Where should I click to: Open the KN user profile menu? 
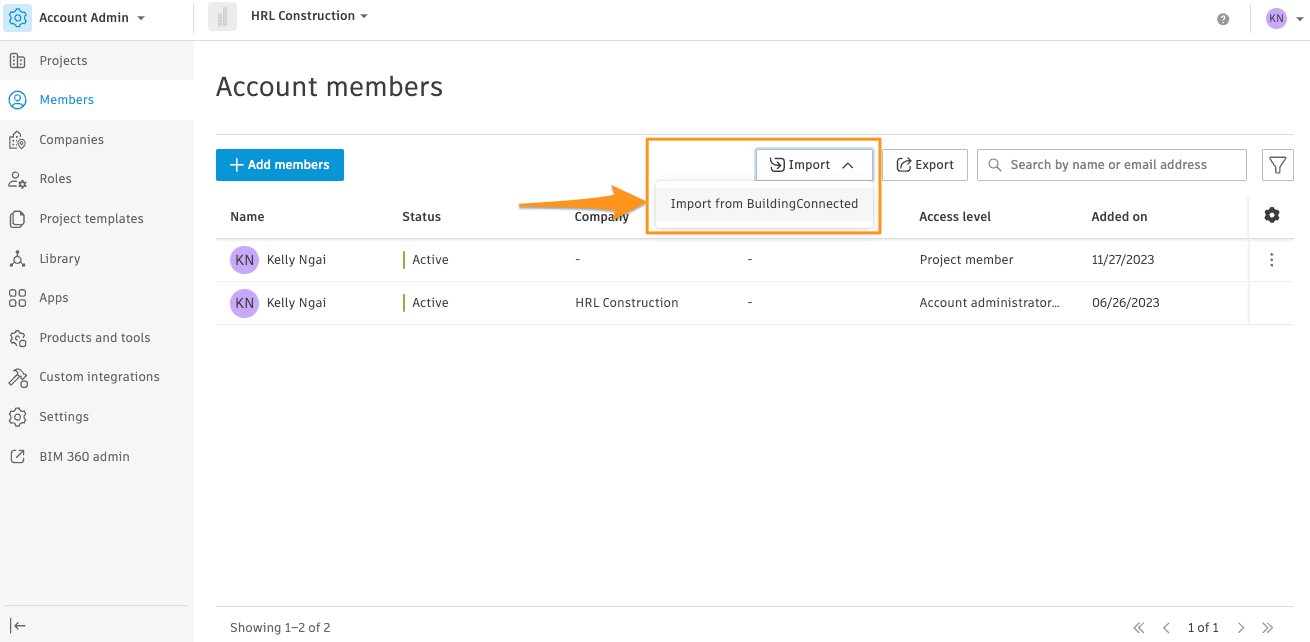tap(1284, 18)
